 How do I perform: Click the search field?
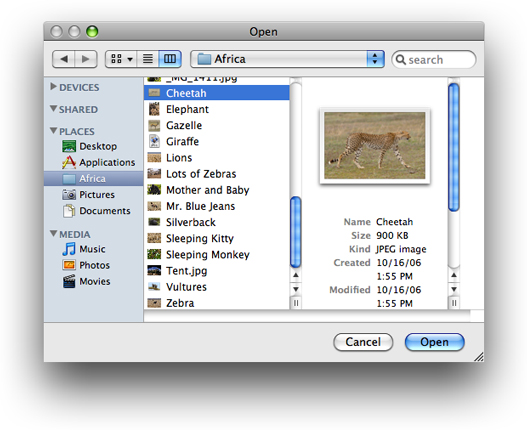click(x=434, y=60)
